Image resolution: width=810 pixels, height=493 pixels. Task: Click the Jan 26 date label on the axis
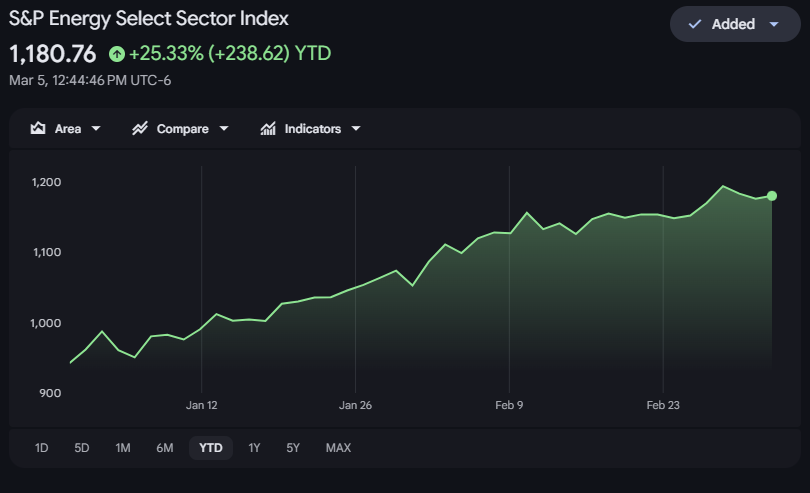pyautogui.click(x=355, y=405)
